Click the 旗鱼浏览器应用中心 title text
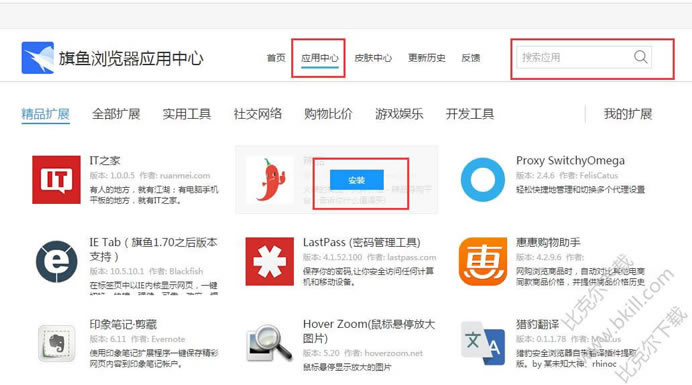 [131, 58]
